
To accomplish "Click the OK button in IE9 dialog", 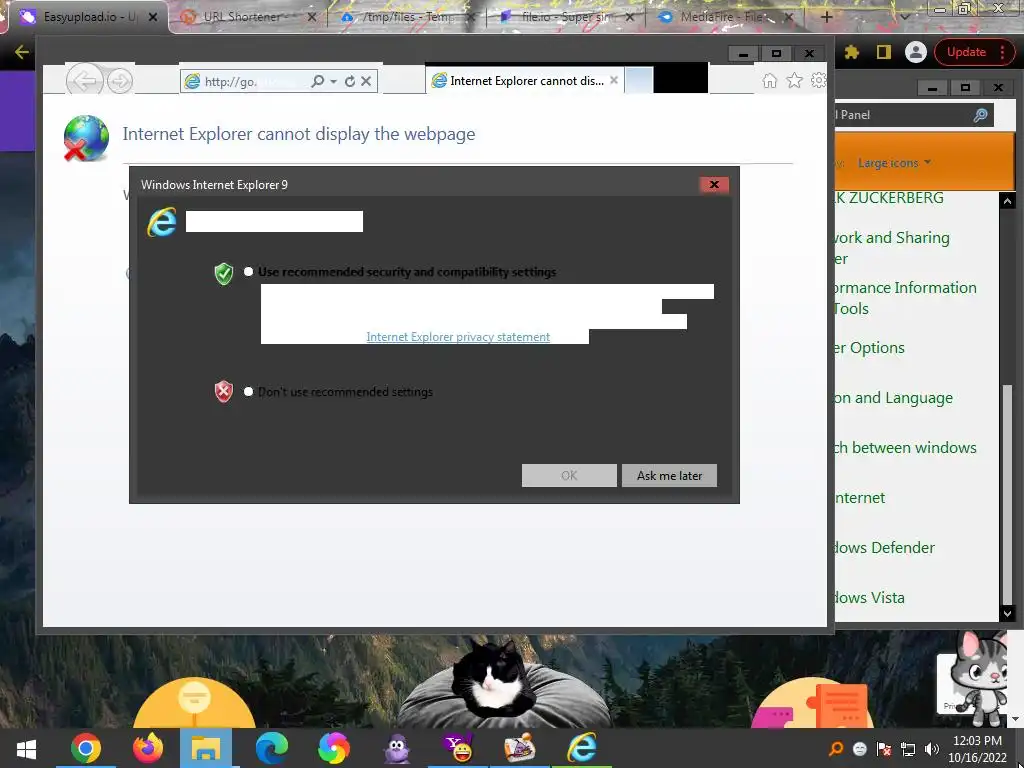I will tap(569, 475).
